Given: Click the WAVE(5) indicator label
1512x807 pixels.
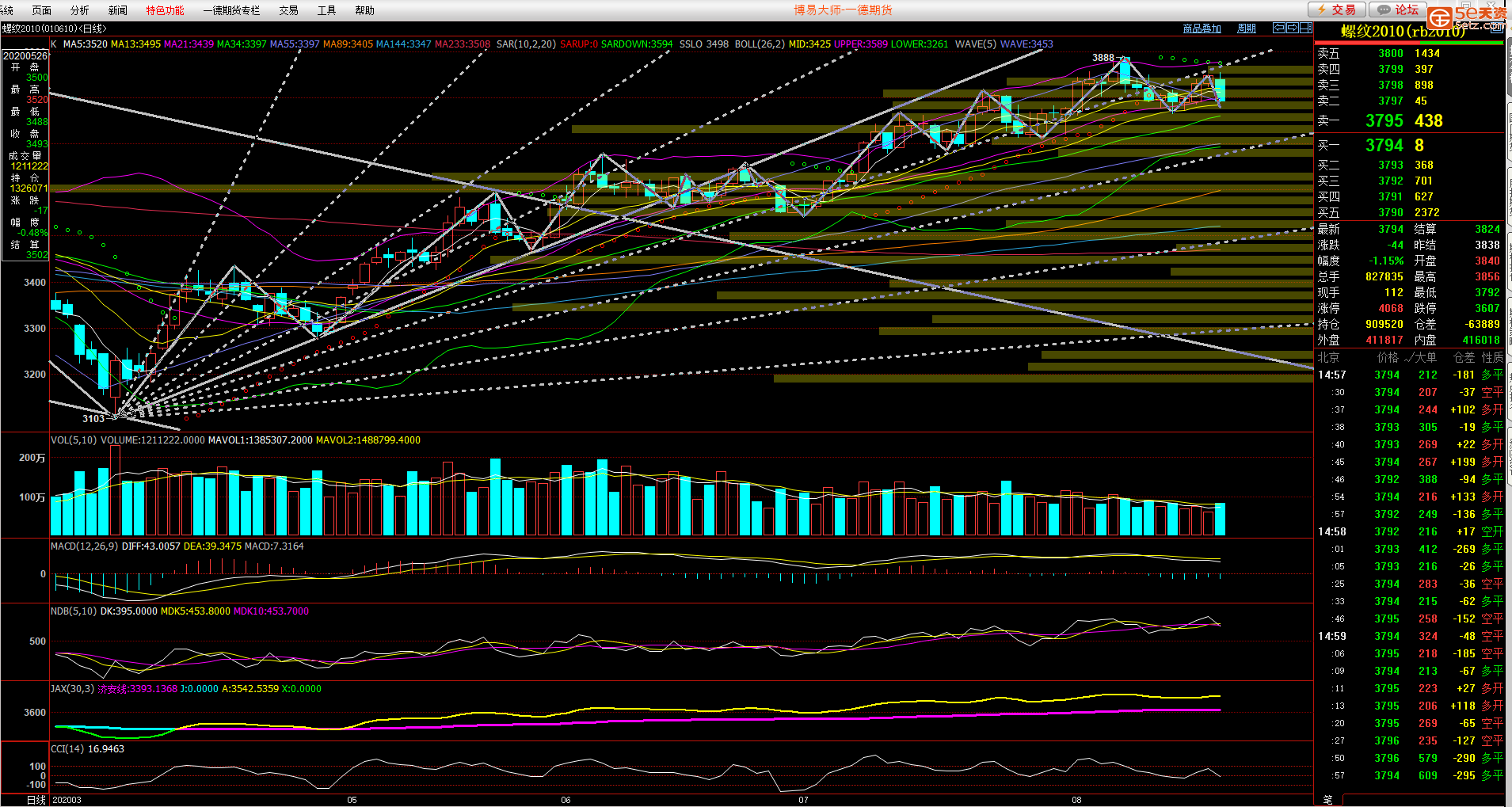Looking at the screenshot, I should pyautogui.click(x=975, y=44).
